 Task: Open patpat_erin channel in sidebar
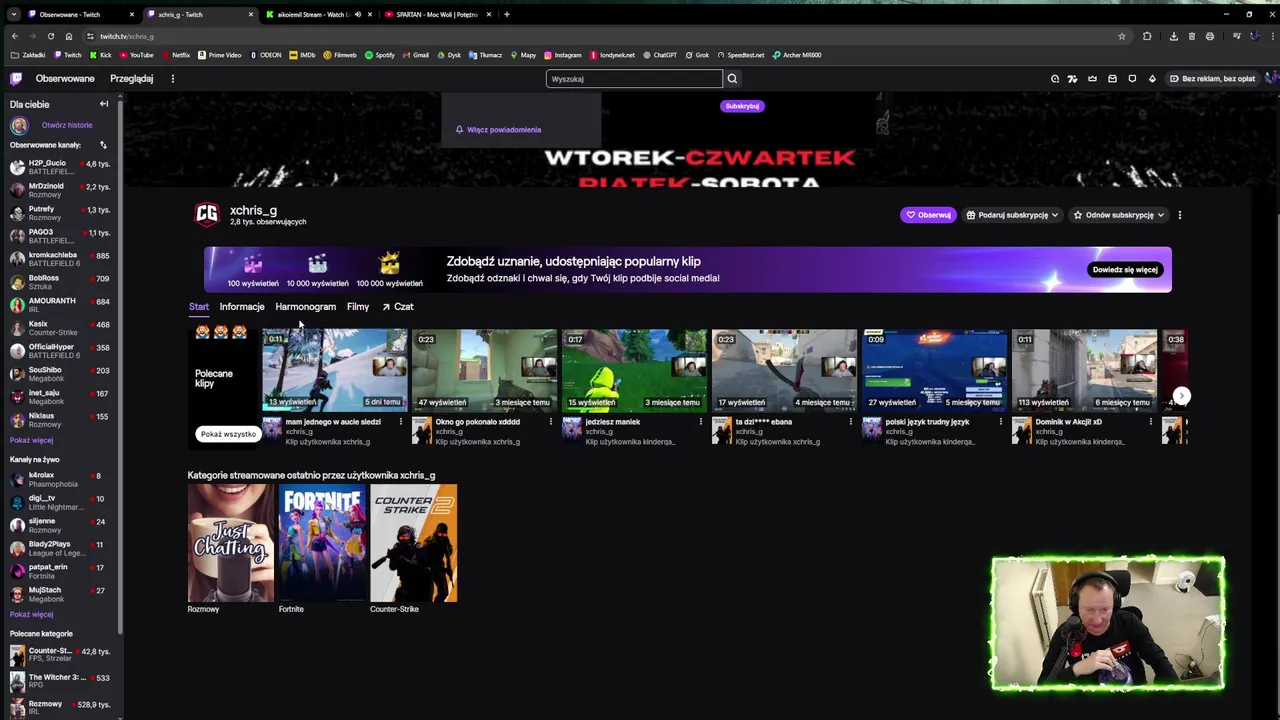pyautogui.click(x=60, y=571)
